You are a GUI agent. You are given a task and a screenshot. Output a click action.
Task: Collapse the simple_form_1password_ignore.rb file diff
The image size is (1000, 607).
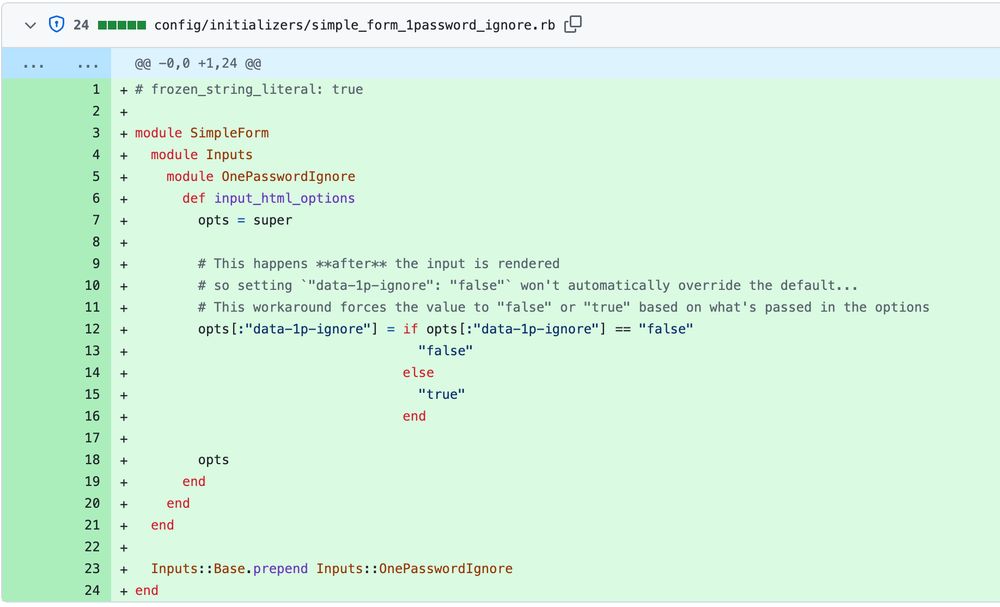click(x=30, y=26)
